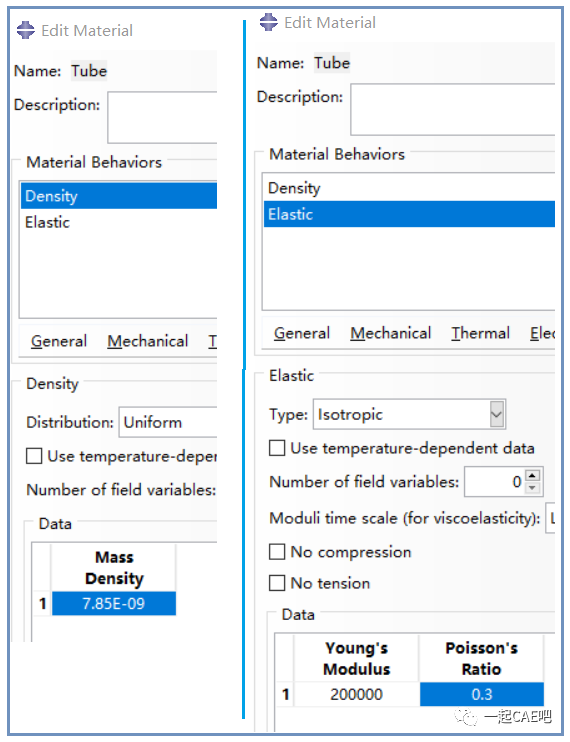The width and height of the screenshot is (570, 742).
Task: Click the Abaqus icon in right Edit Material title
Action: click(x=269, y=22)
